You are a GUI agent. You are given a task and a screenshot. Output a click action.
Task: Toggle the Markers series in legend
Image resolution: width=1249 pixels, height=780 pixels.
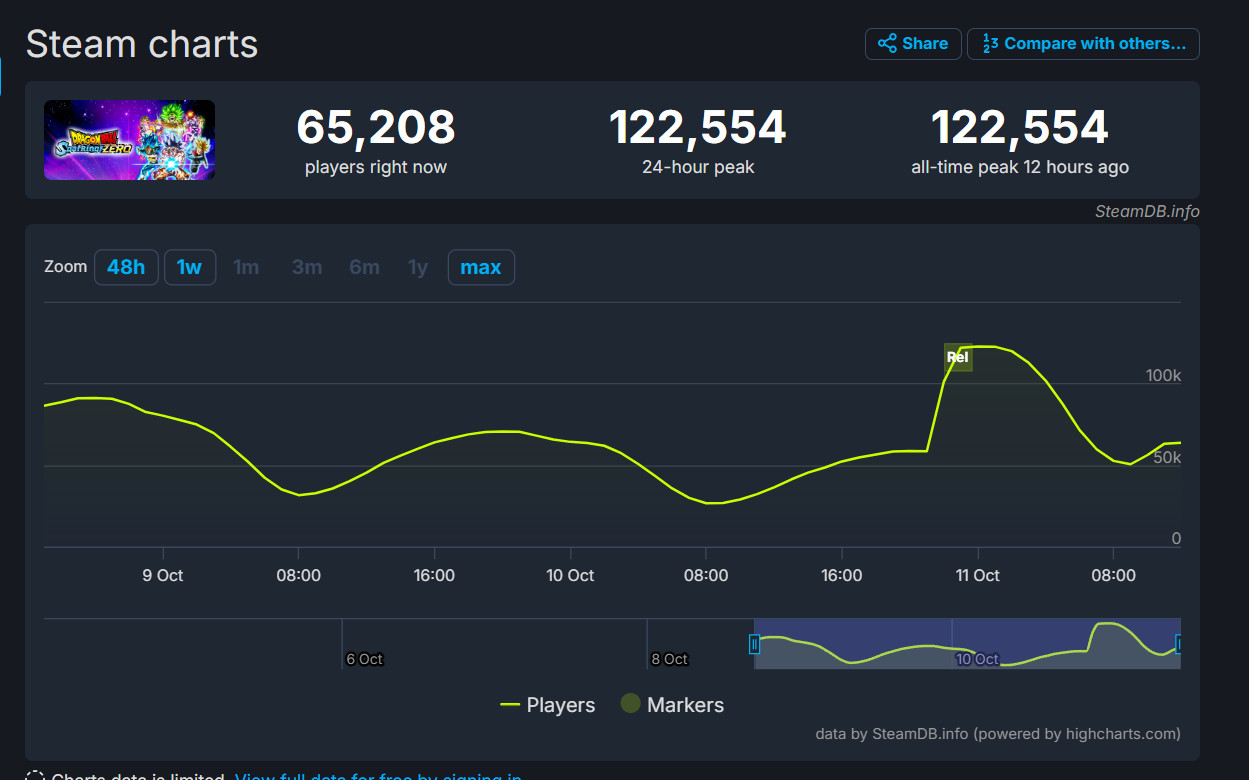(x=672, y=705)
